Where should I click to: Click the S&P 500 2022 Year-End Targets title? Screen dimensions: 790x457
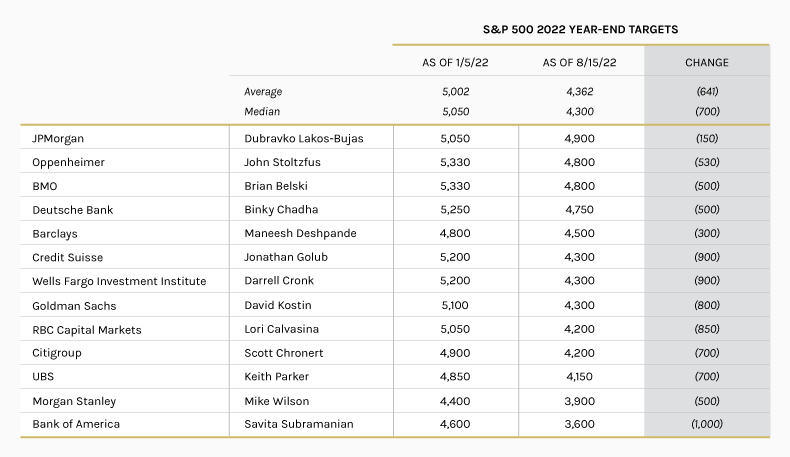coord(580,30)
